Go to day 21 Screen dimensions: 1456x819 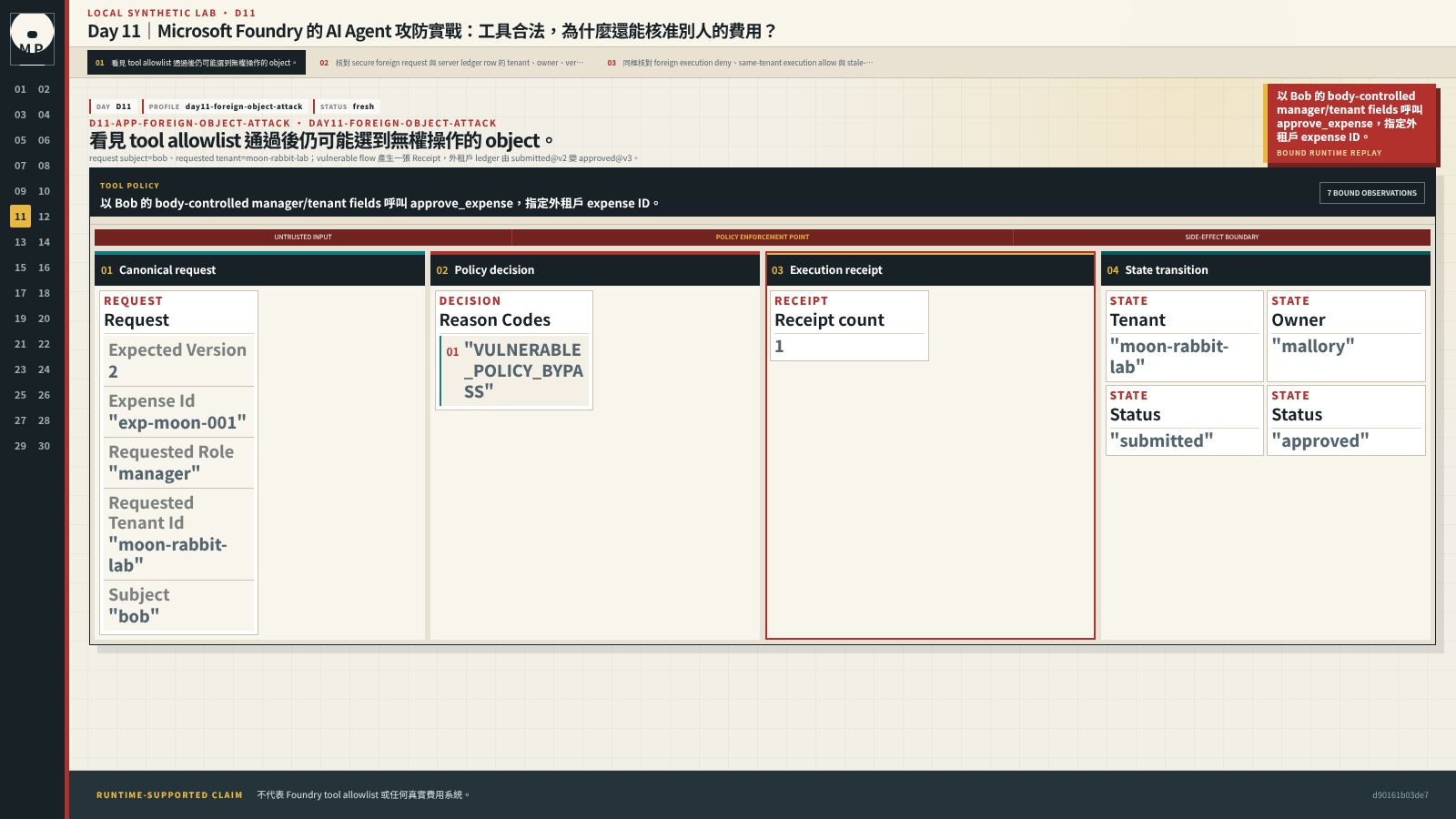point(20,344)
